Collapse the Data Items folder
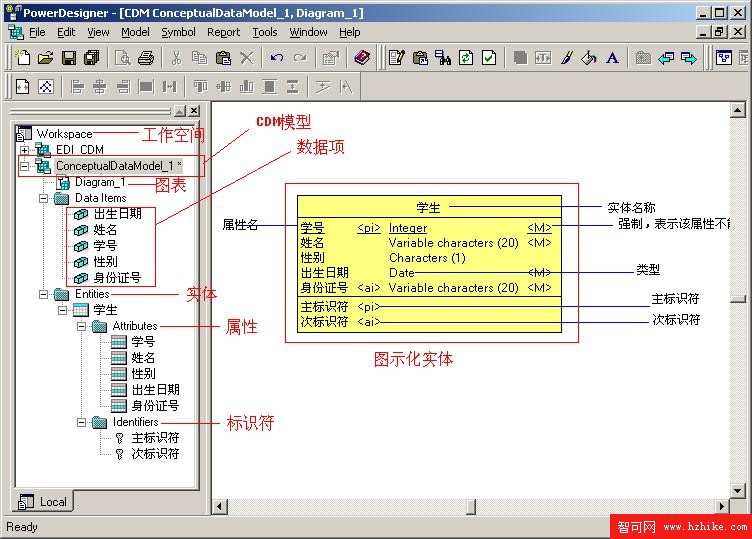 (43, 198)
